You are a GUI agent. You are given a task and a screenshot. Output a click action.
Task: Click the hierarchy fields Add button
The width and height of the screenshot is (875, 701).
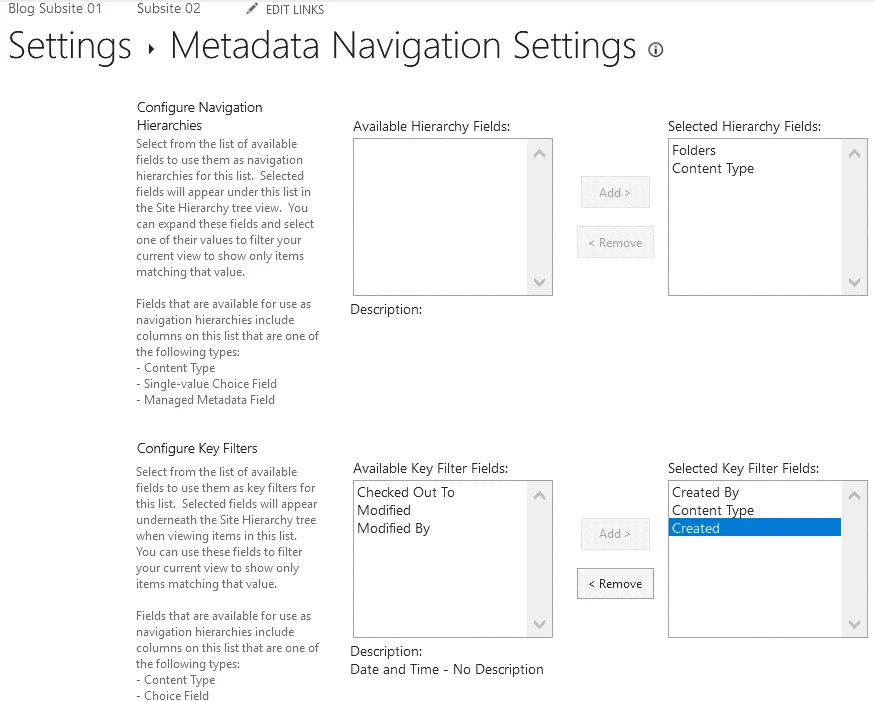click(x=614, y=192)
